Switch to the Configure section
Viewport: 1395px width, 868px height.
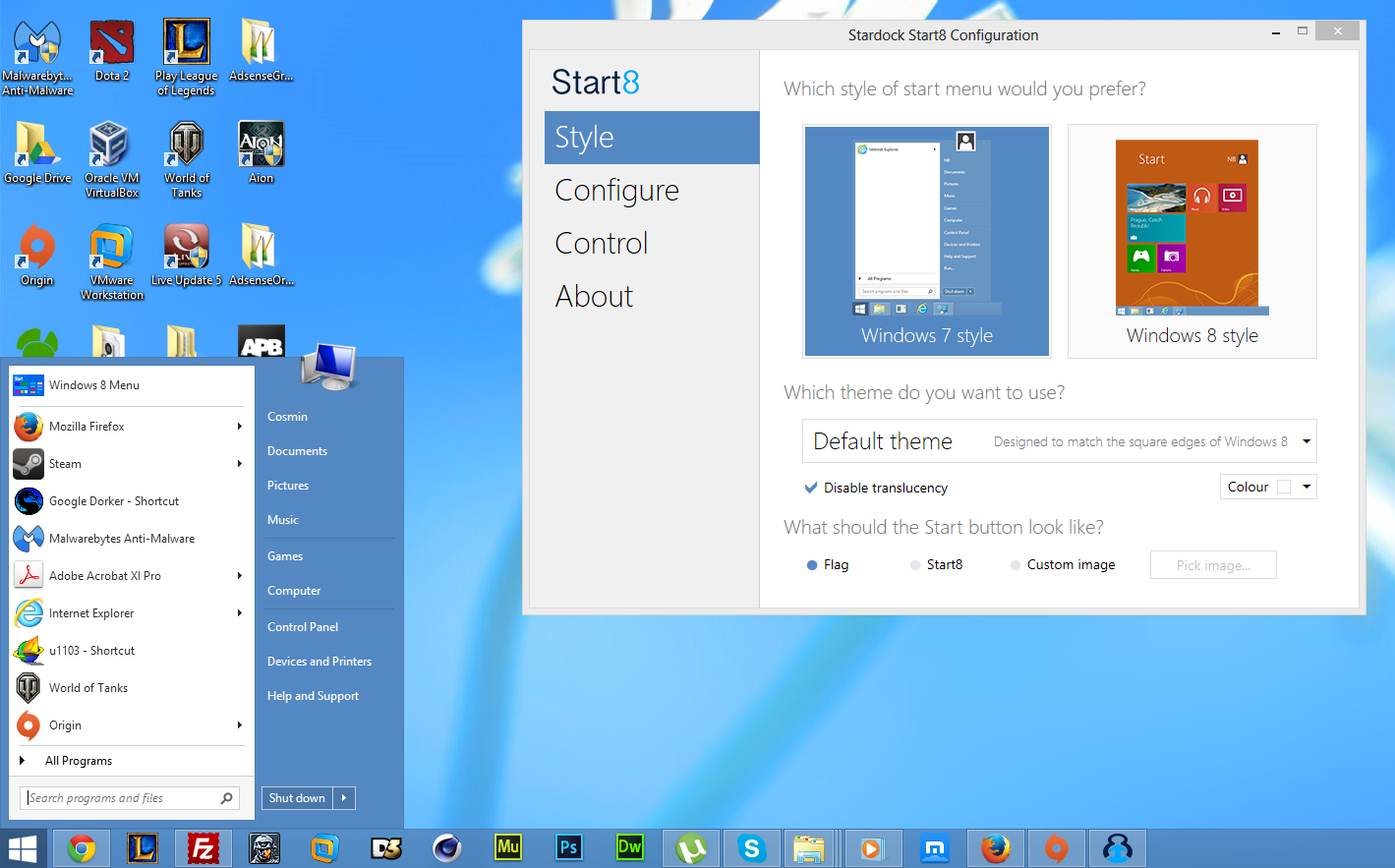[x=652, y=191]
